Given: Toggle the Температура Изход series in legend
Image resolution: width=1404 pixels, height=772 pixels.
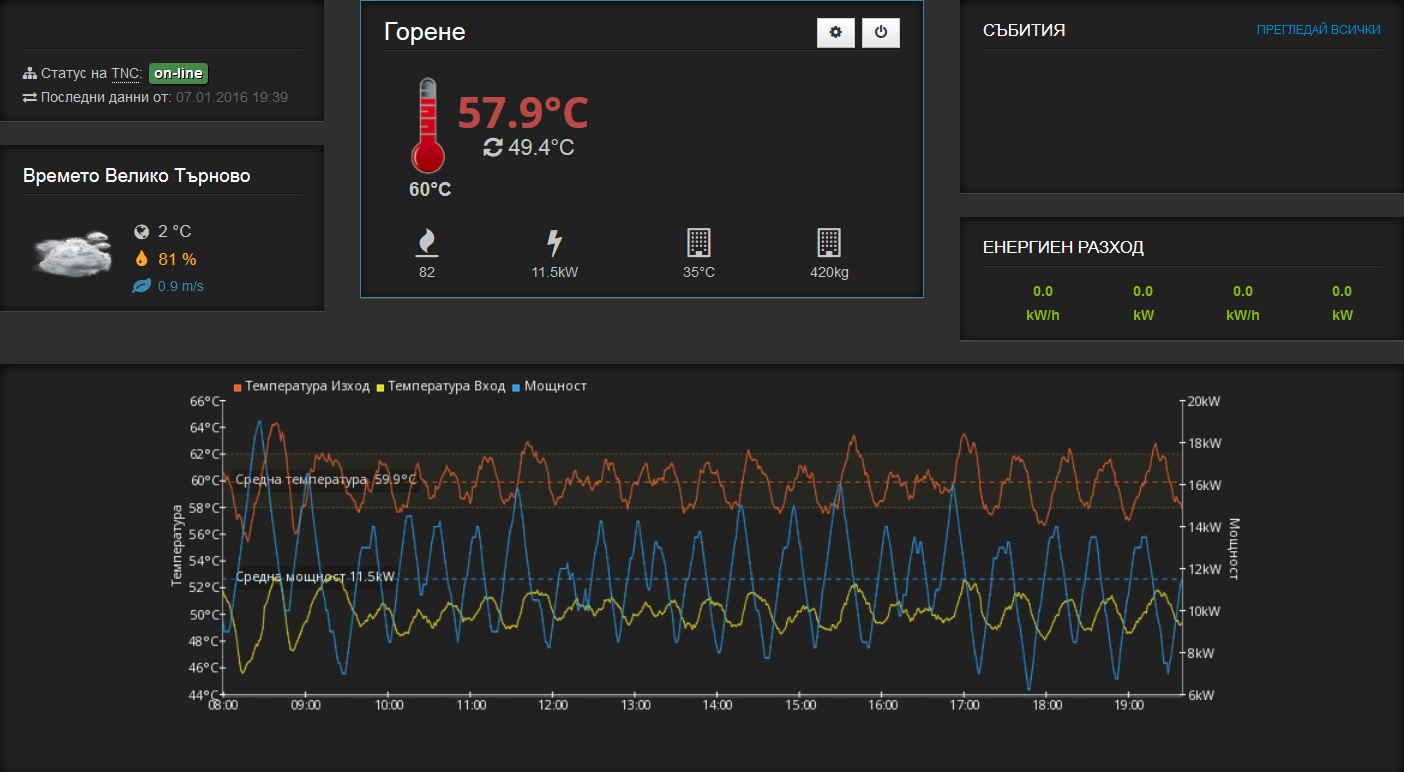Looking at the screenshot, I should click(301, 386).
